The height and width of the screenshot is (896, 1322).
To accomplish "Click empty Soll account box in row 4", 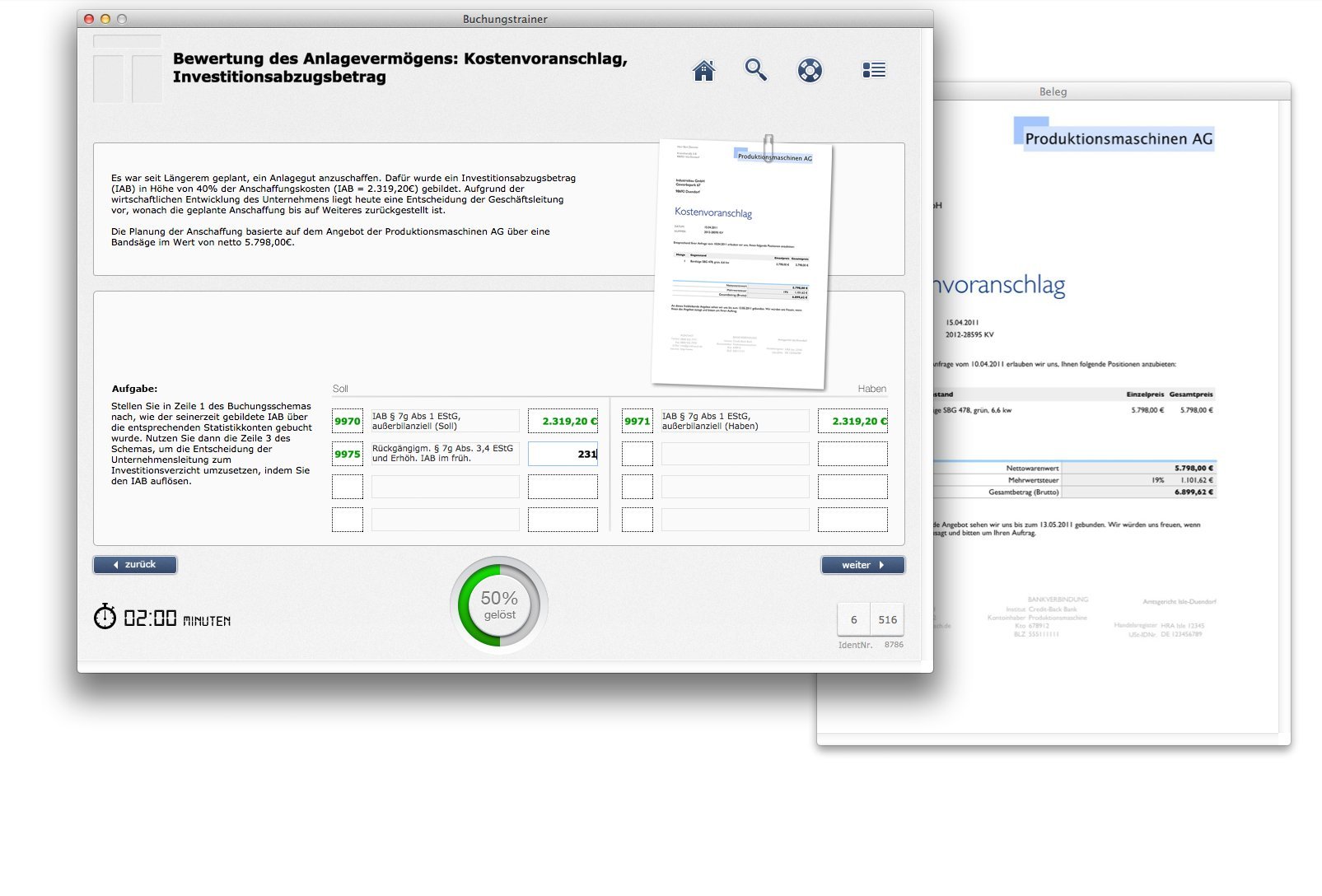I will click(348, 520).
